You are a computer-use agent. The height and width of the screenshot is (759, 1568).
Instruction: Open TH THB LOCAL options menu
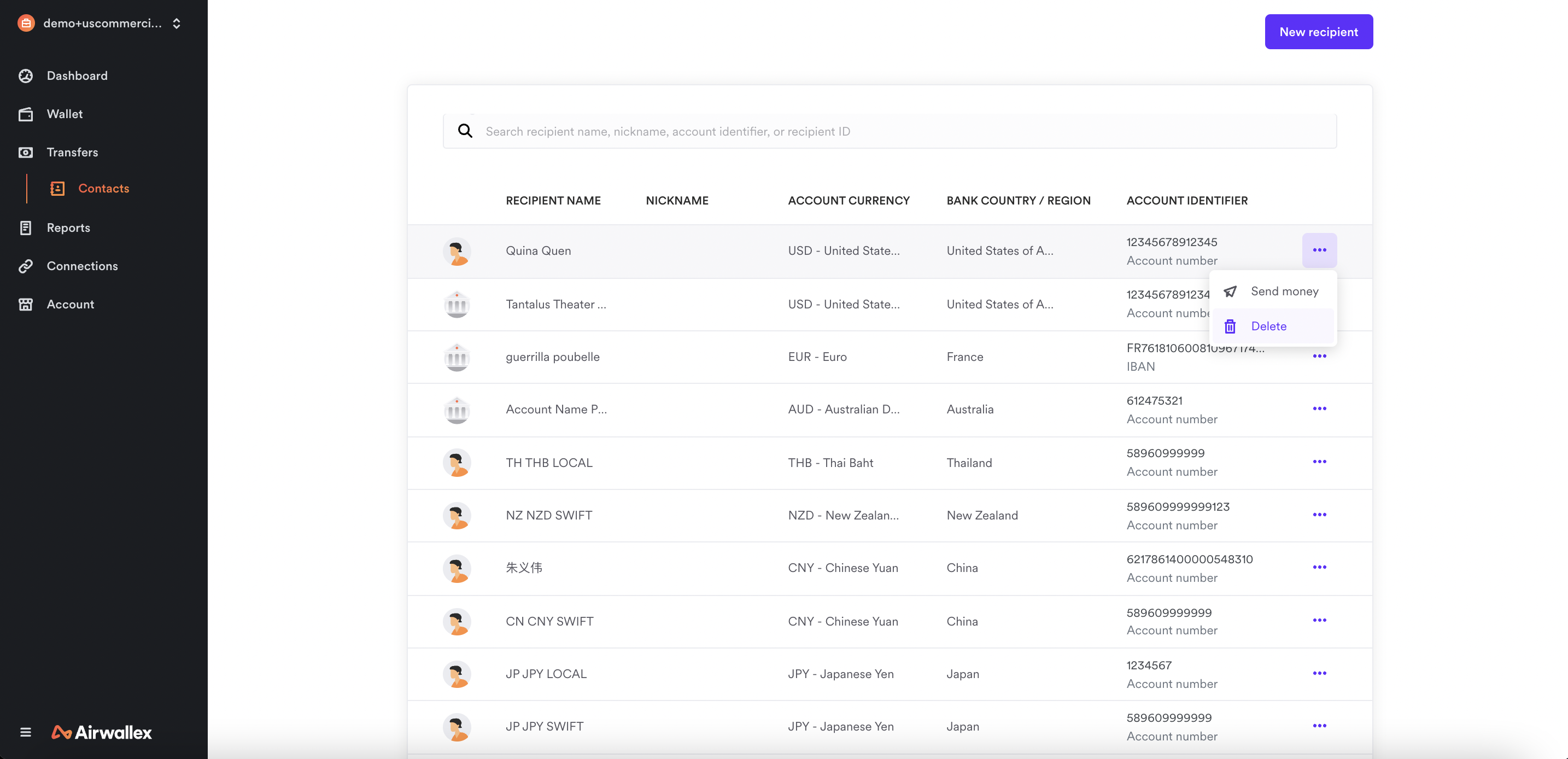1319,462
